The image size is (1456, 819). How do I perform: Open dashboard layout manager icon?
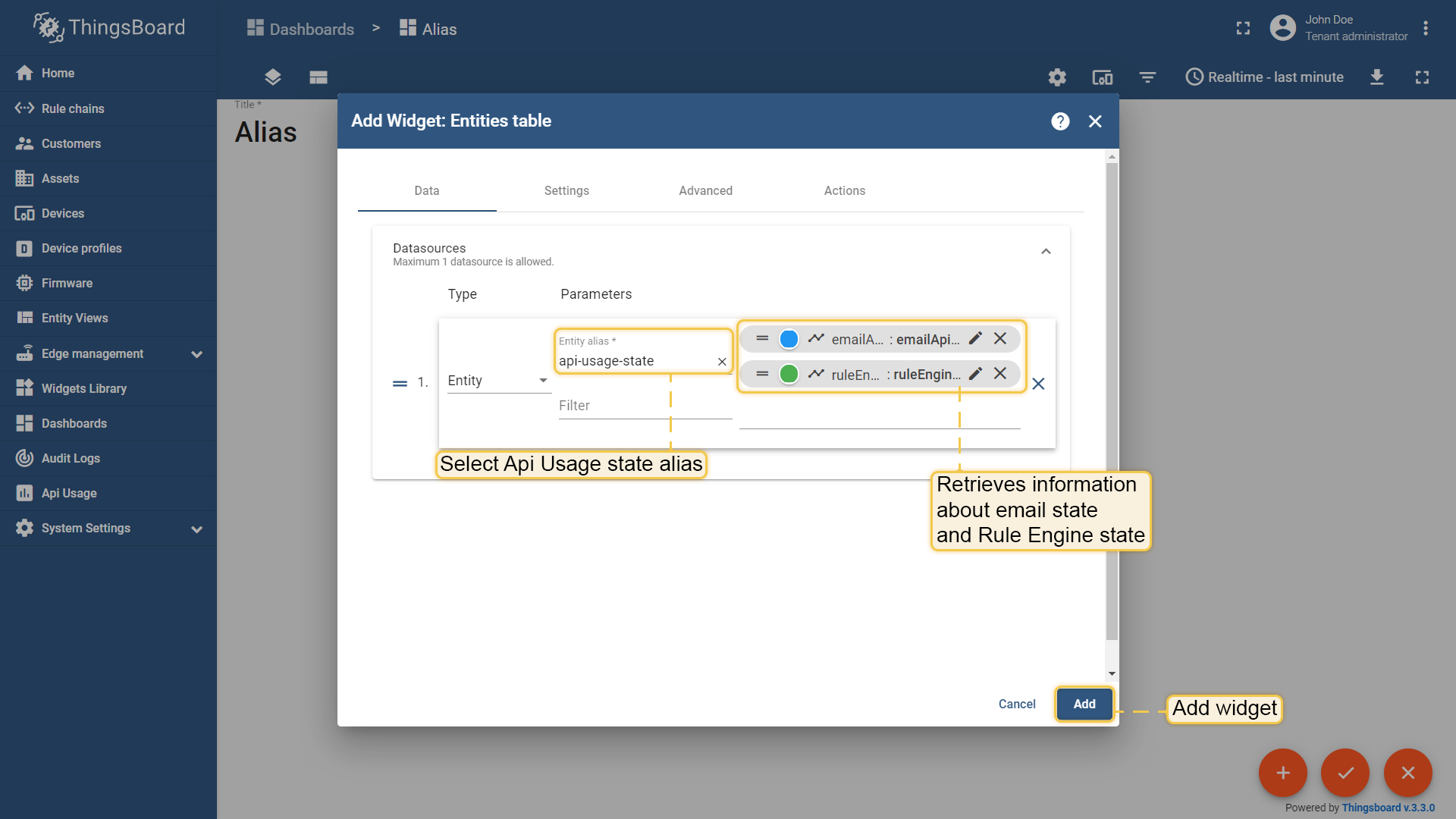[318, 77]
